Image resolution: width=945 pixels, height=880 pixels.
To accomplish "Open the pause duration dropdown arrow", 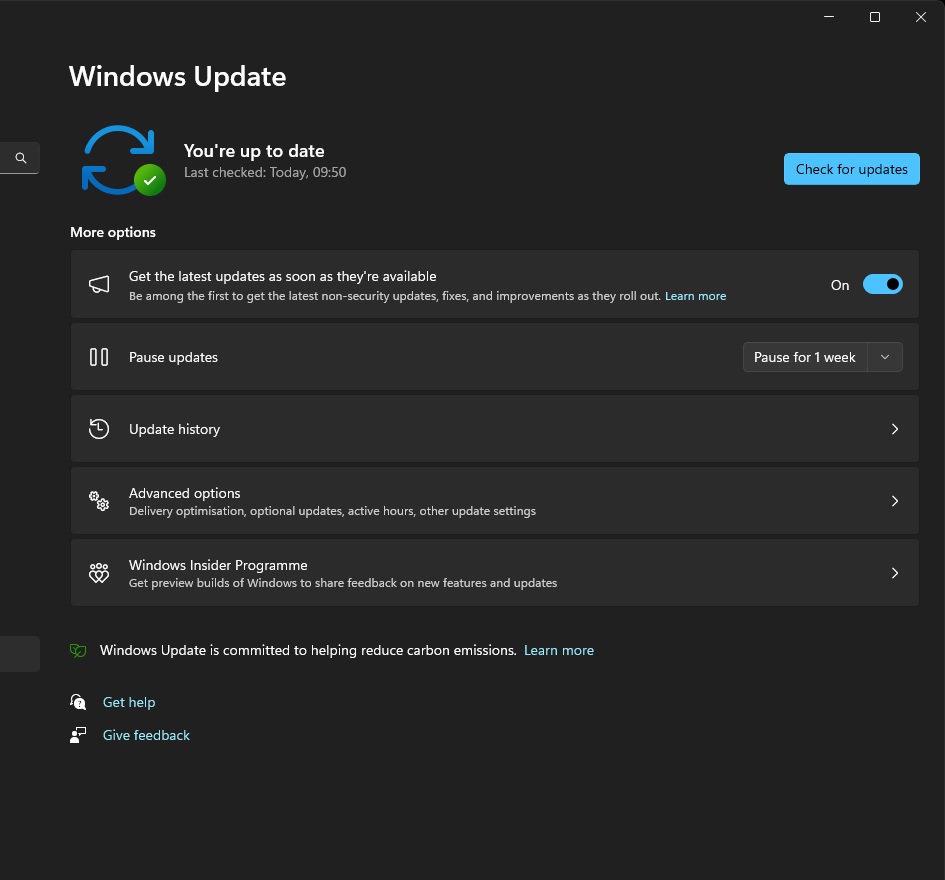I will click(x=885, y=357).
